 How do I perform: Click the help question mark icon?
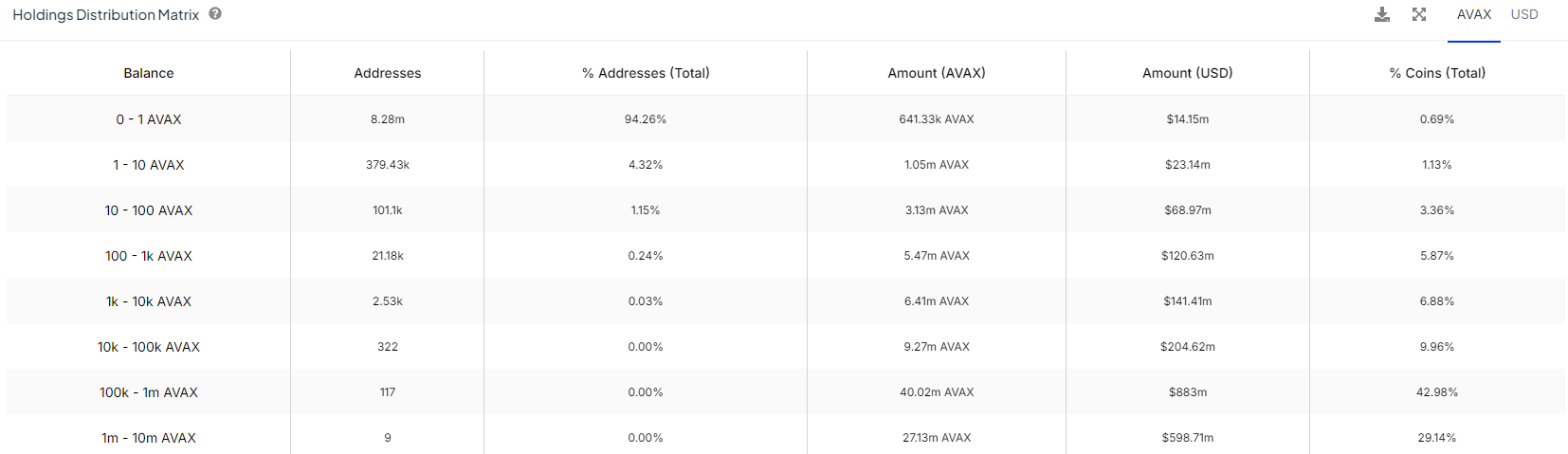click(215, 14)
